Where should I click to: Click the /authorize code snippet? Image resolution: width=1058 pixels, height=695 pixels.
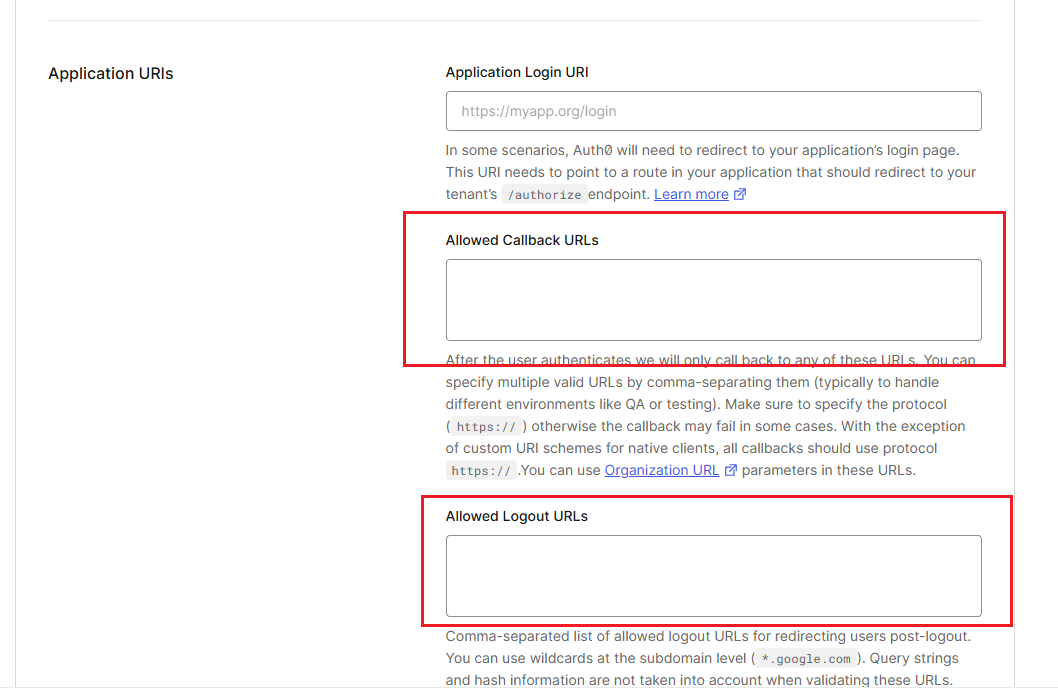click(543, 195)
